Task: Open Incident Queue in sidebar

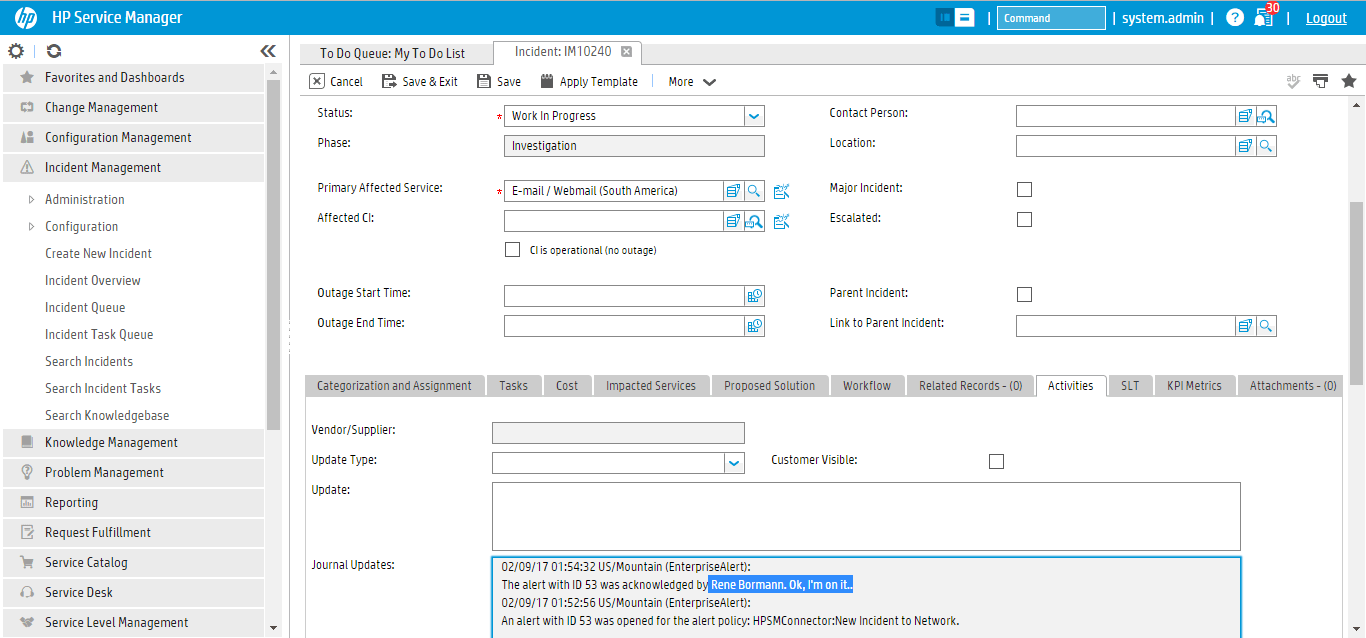Action: 85,308
